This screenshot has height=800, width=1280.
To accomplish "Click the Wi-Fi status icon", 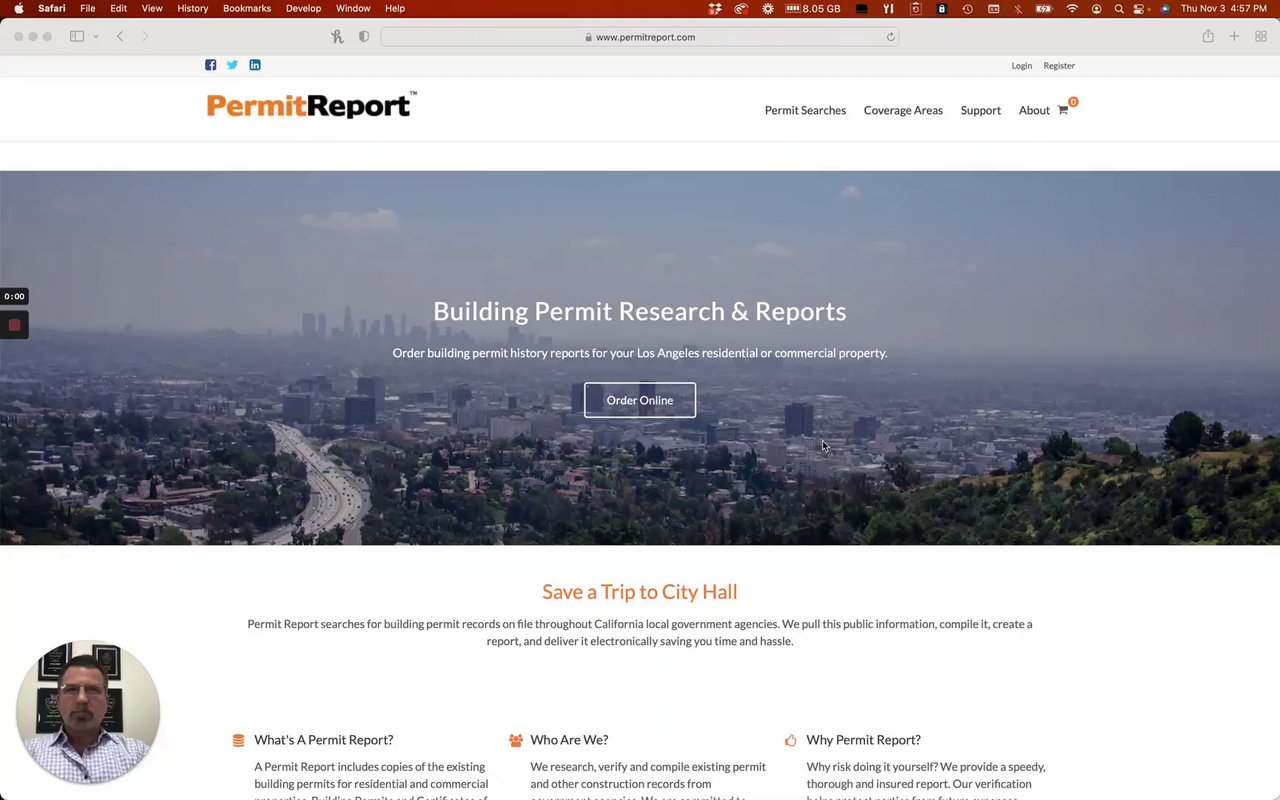I will pyautogui.click(x=1072, y=8).
